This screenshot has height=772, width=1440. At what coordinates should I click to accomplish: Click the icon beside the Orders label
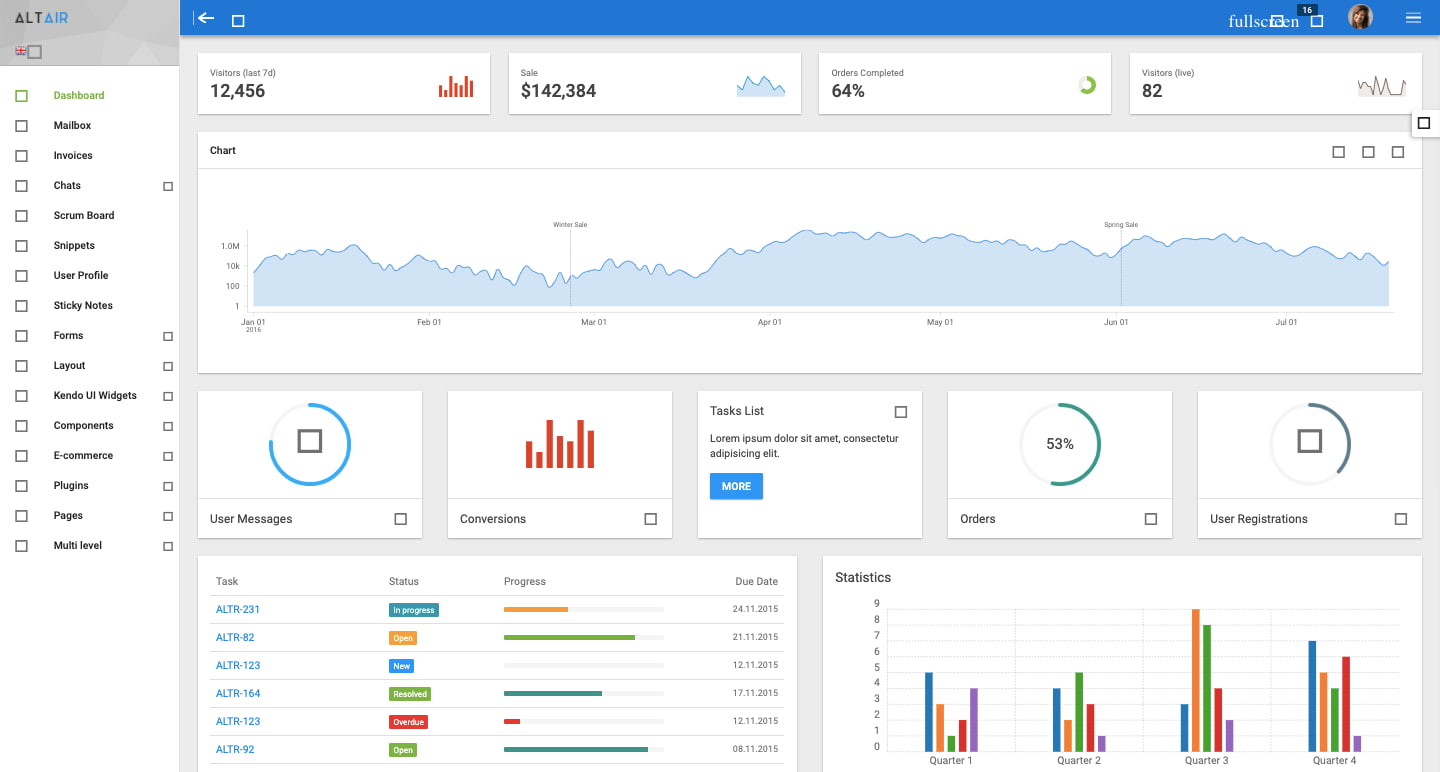click(1151, 519)
